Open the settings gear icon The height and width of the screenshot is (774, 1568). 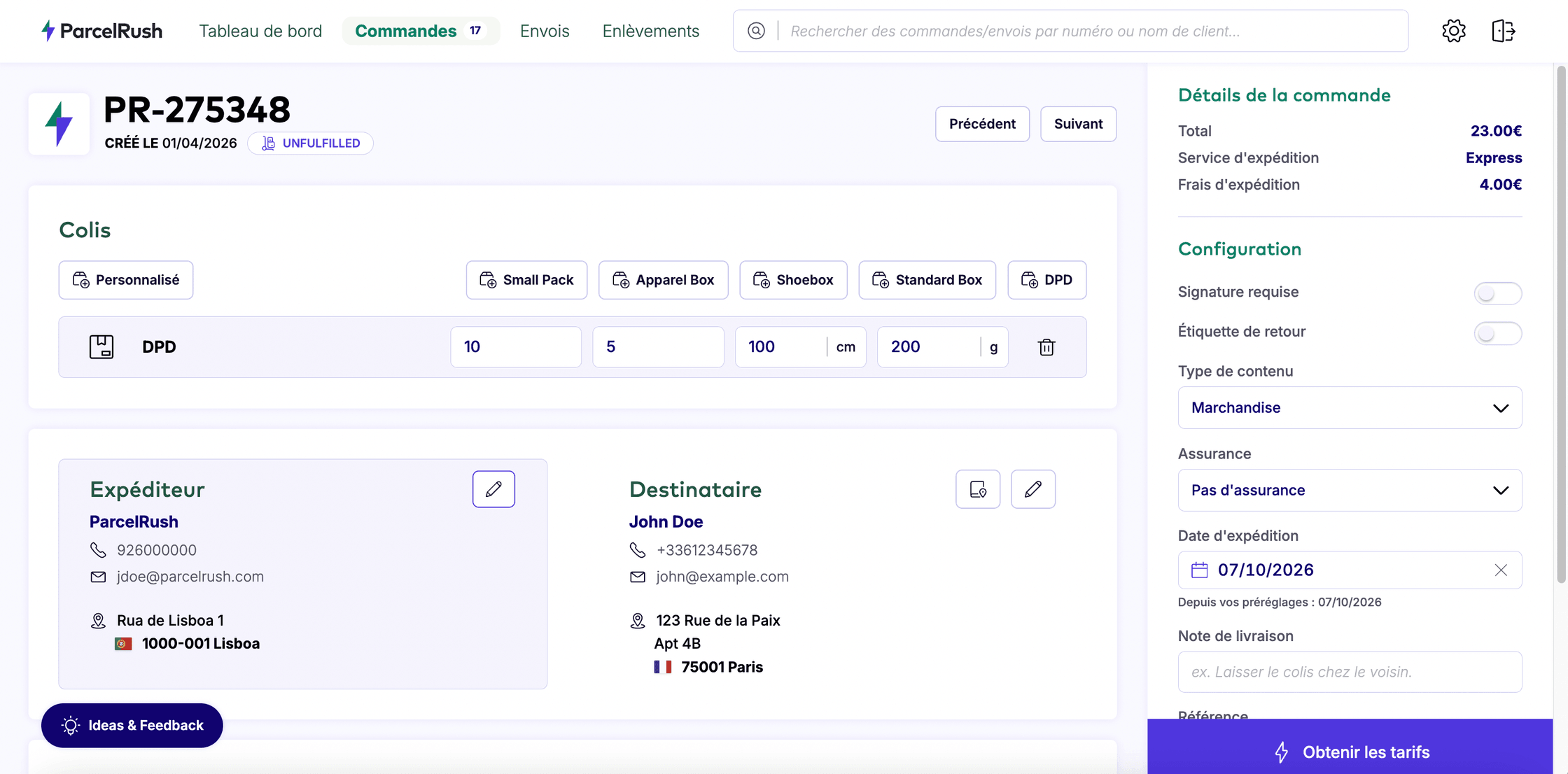pos(1454,31)
